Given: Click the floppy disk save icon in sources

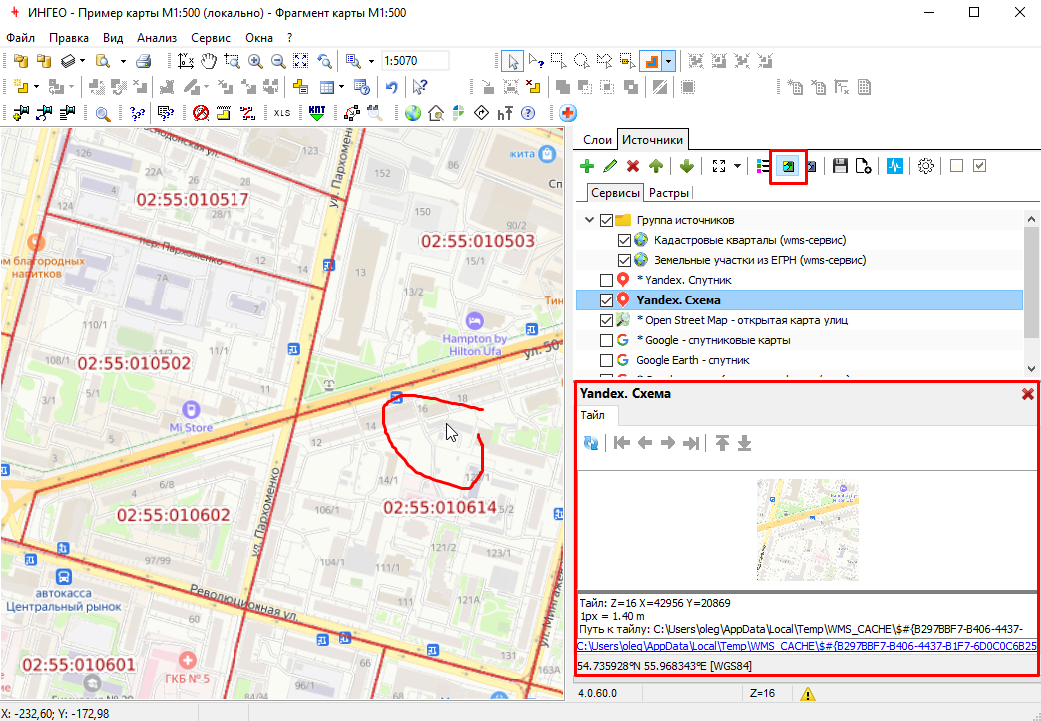Looking at the screenshot, I should tap(840, 166).
